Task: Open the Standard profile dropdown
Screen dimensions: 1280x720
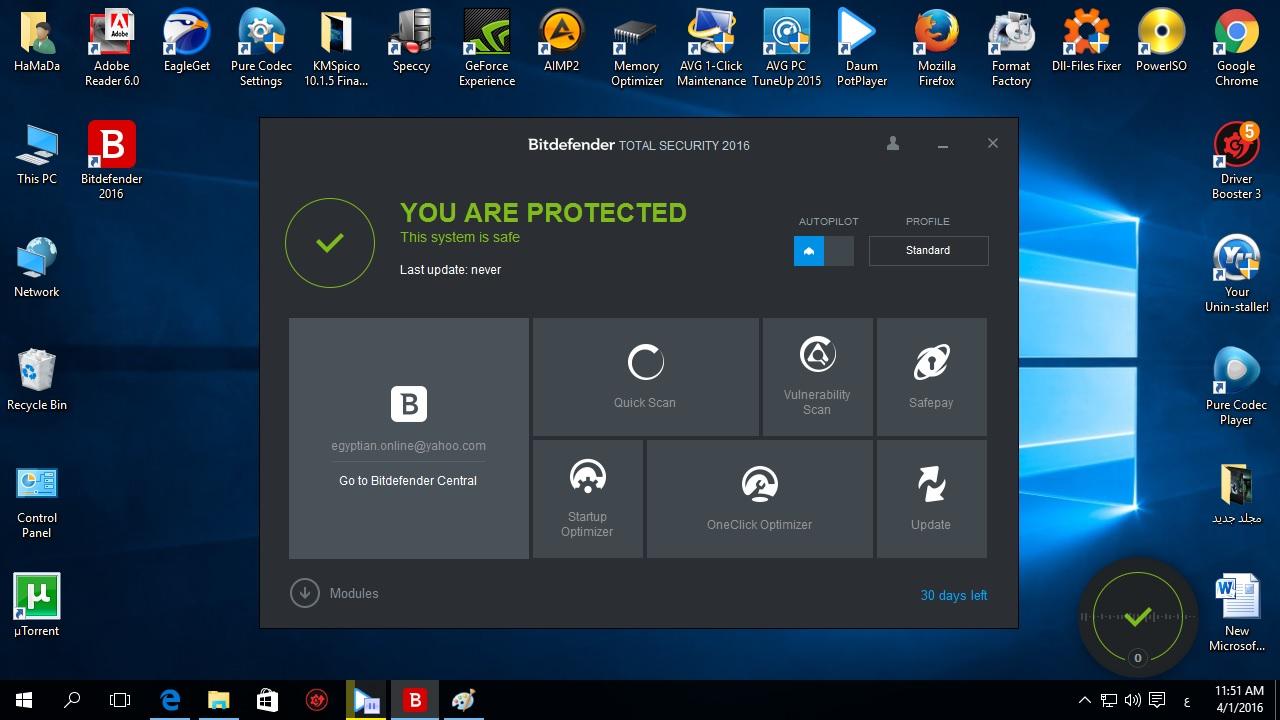Action: [928, 250]
